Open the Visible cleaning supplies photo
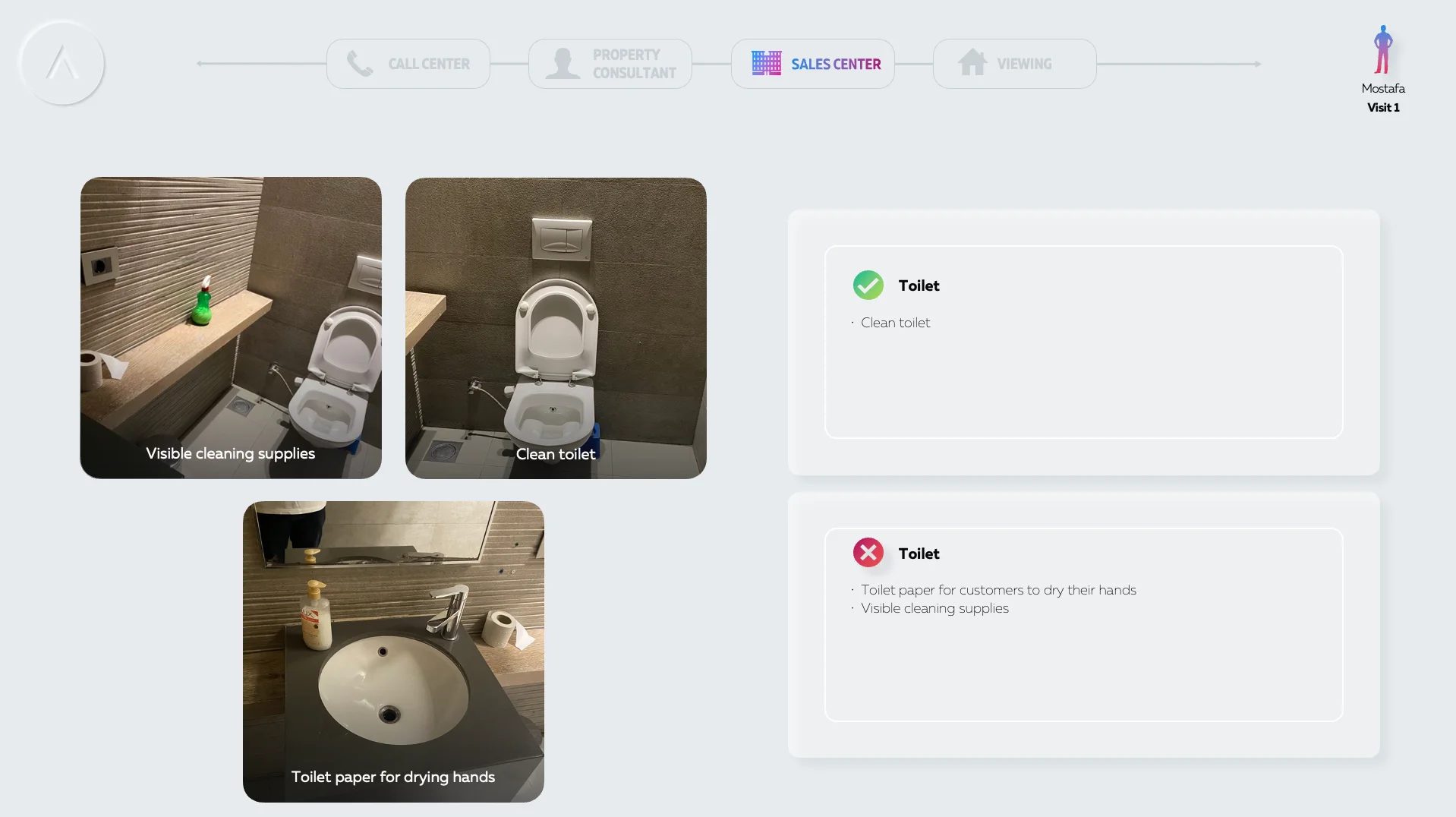 pyautogui.click(x=231, y=328)
